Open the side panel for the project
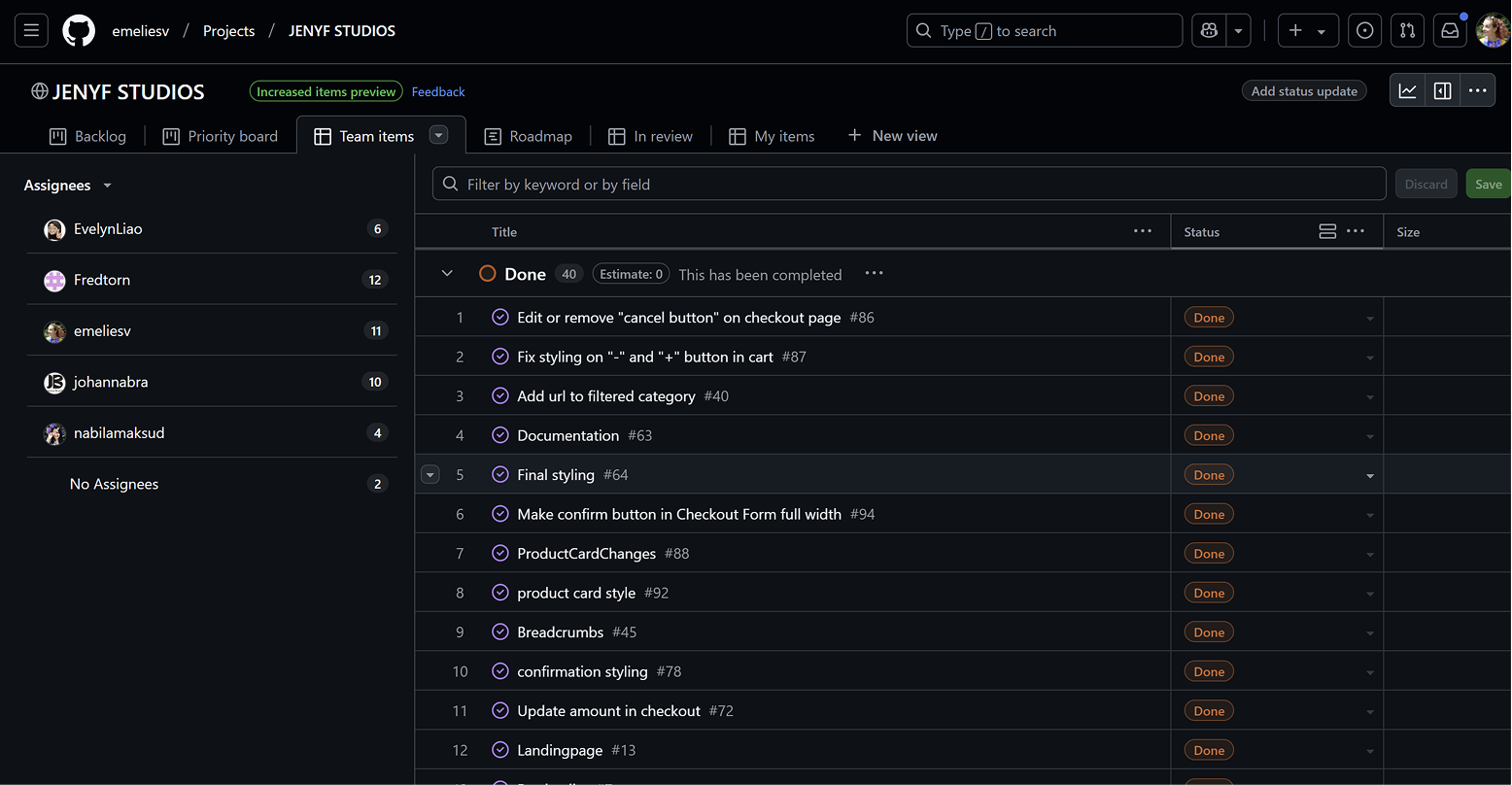Image resolution: width=1512 pixels, height=785 pixels. tap(1442, 89)
